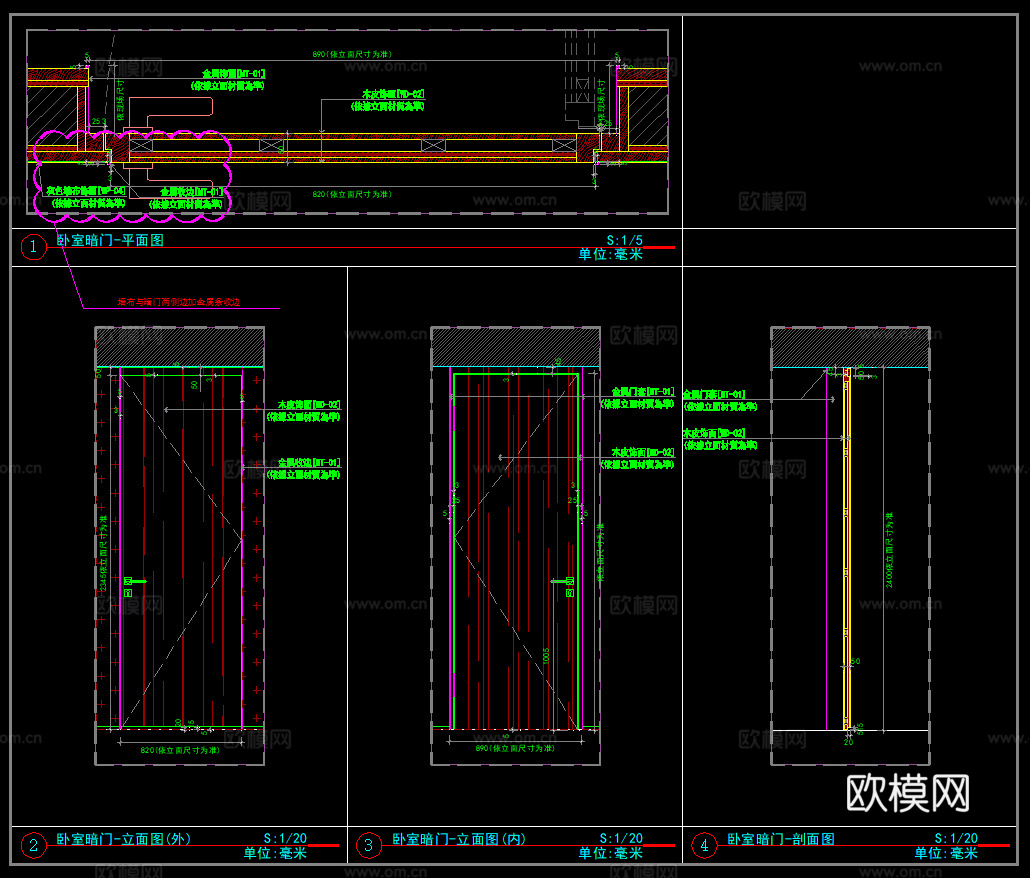This screenshot has width=1030, height=878.
Task: Click plan view label 金属饰面[MT-01]
Action: [233, 74]
